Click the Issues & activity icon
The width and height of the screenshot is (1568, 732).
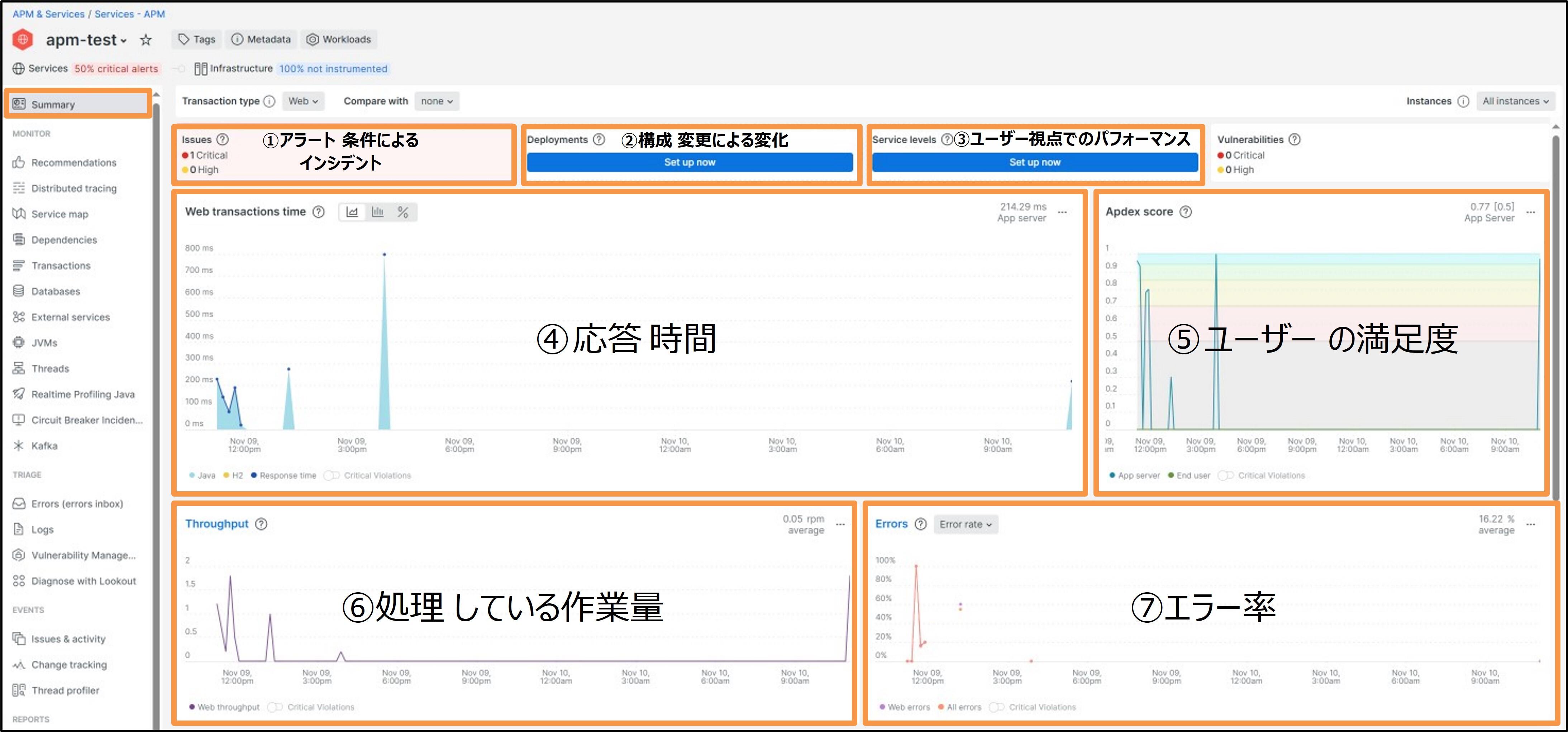(x=19, y=638)
